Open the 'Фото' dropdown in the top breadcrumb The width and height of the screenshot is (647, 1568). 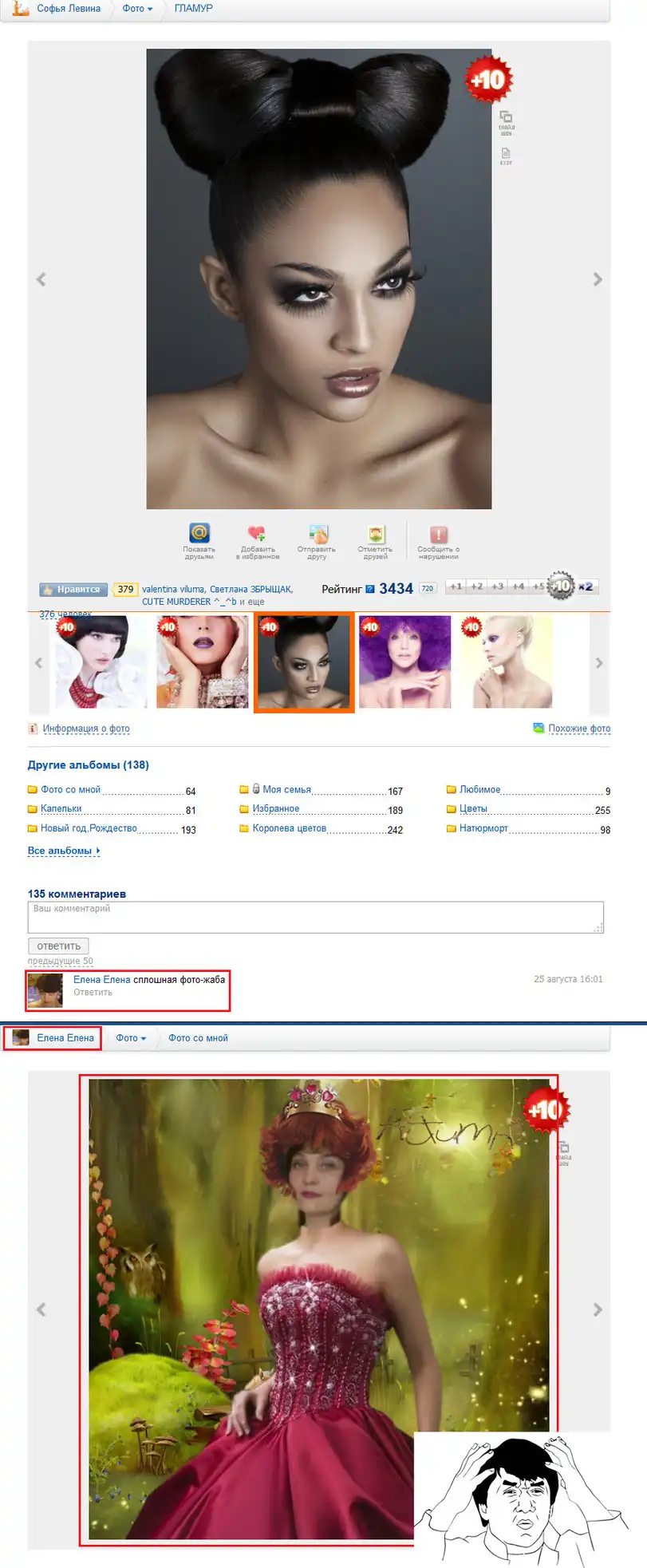(x=136, y=9)
